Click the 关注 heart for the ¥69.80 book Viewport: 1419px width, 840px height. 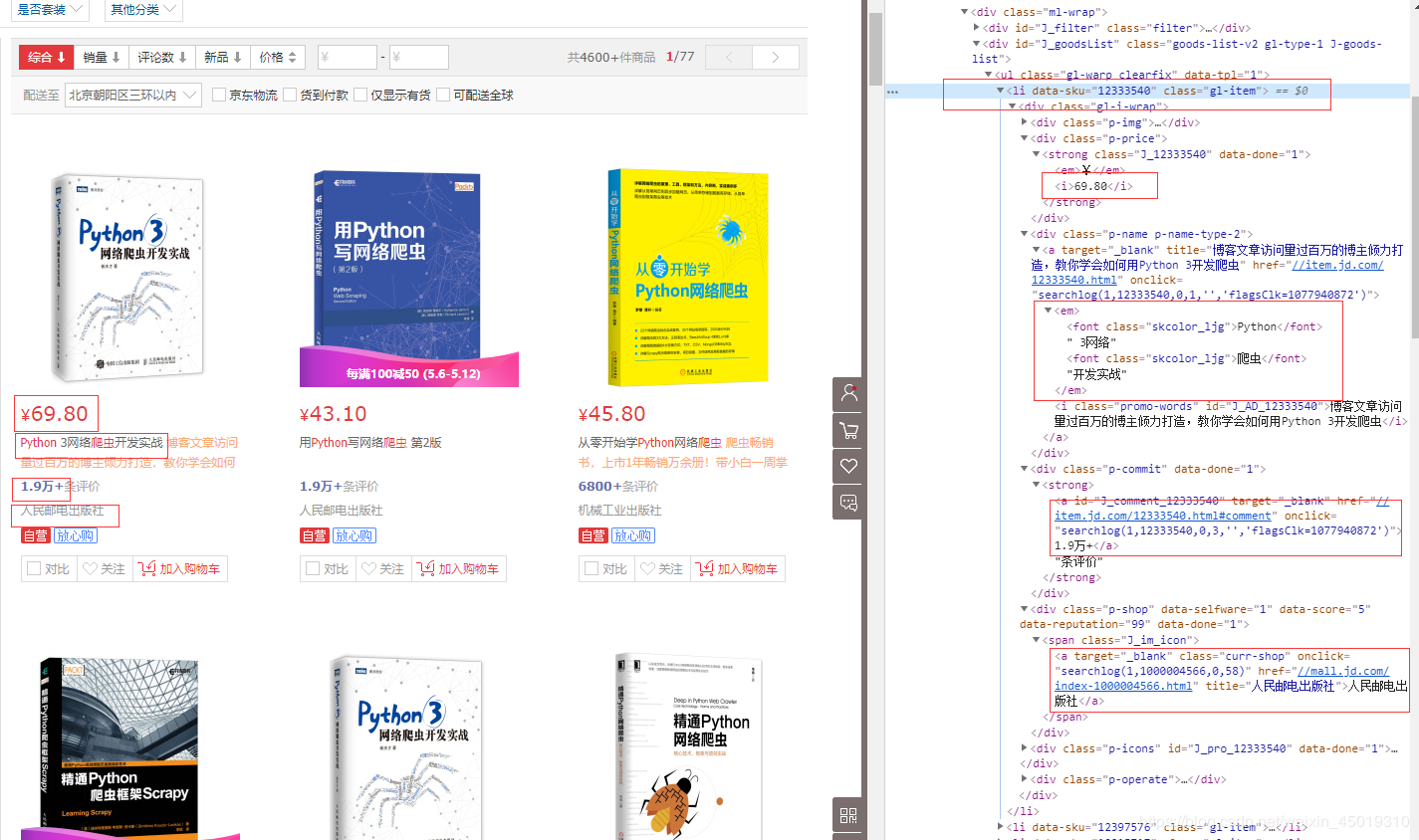(x=104, y=569)
